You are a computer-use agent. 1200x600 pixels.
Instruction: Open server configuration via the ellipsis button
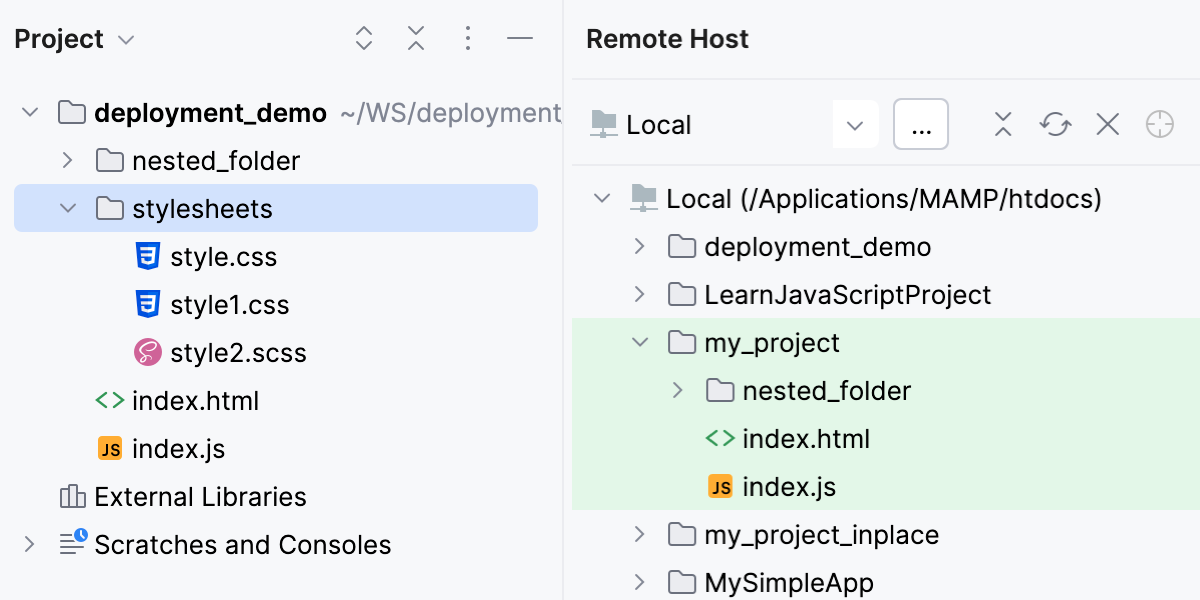coord(920,124)
